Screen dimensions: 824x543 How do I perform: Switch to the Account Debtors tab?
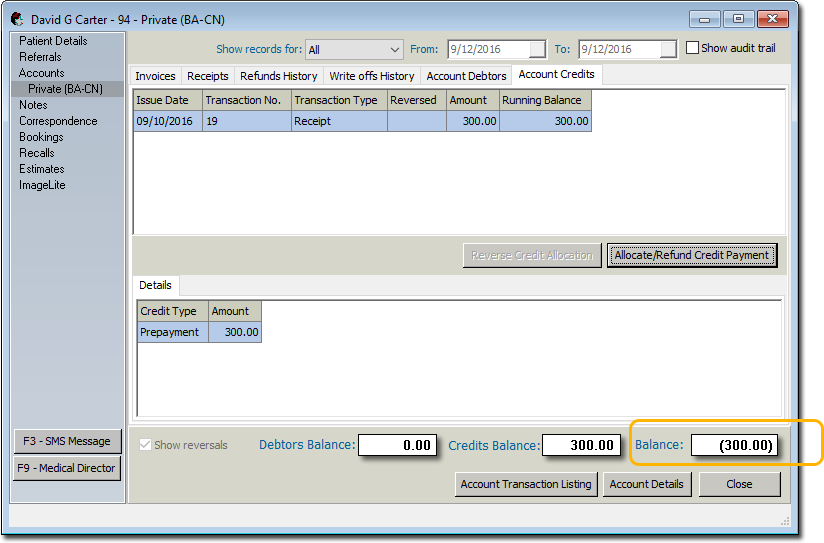point(466,76)
